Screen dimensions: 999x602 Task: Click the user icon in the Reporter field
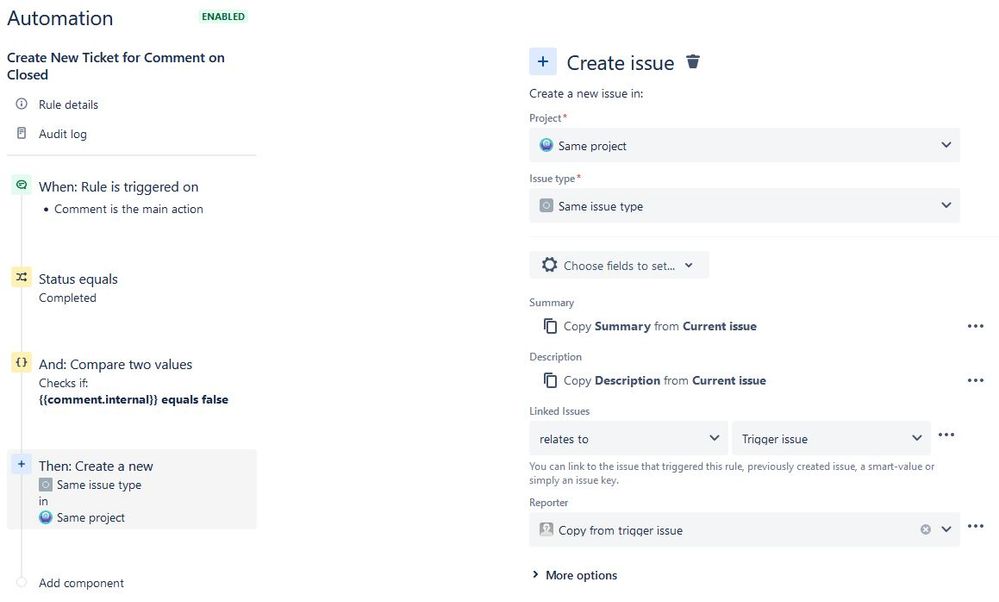546,529
